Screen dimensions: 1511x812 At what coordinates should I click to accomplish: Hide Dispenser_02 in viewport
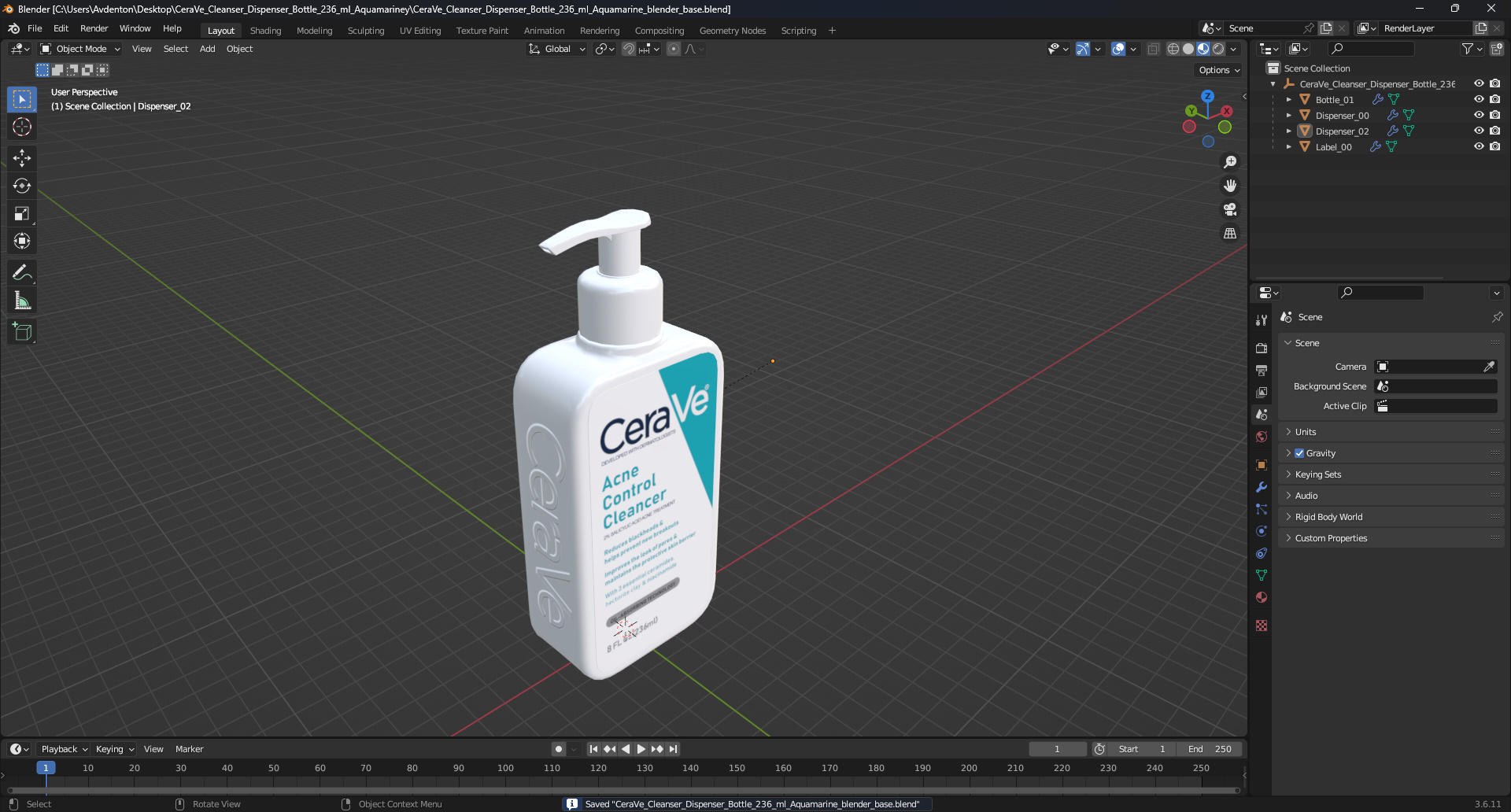click(1479, 131)
